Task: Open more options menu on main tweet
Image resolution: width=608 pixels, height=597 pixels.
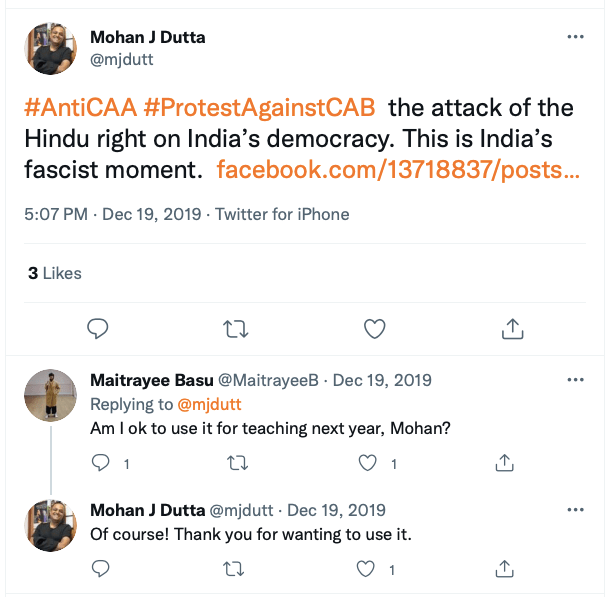Action: pyautogui.click(x=575, y=37)
